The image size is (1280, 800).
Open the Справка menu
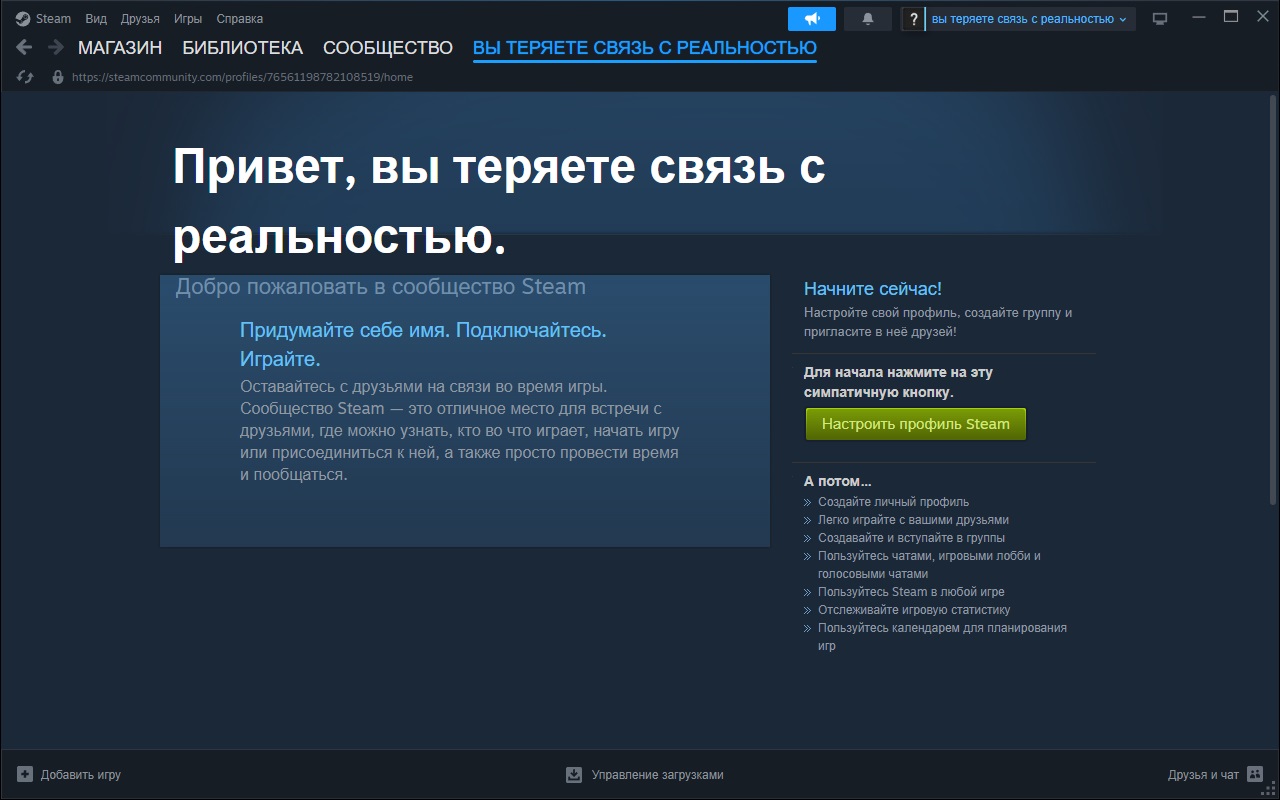click(x=240, y=19)
